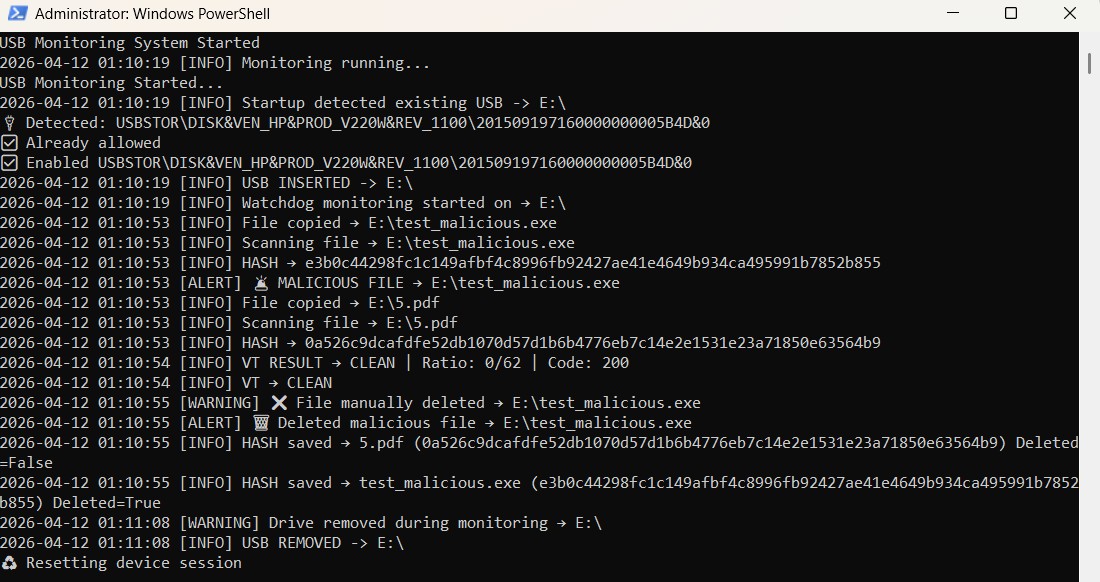Click the trash bin icon before "Deleted malicious file"
This screenshot has width=1100, height=582.
pos(261,423)
